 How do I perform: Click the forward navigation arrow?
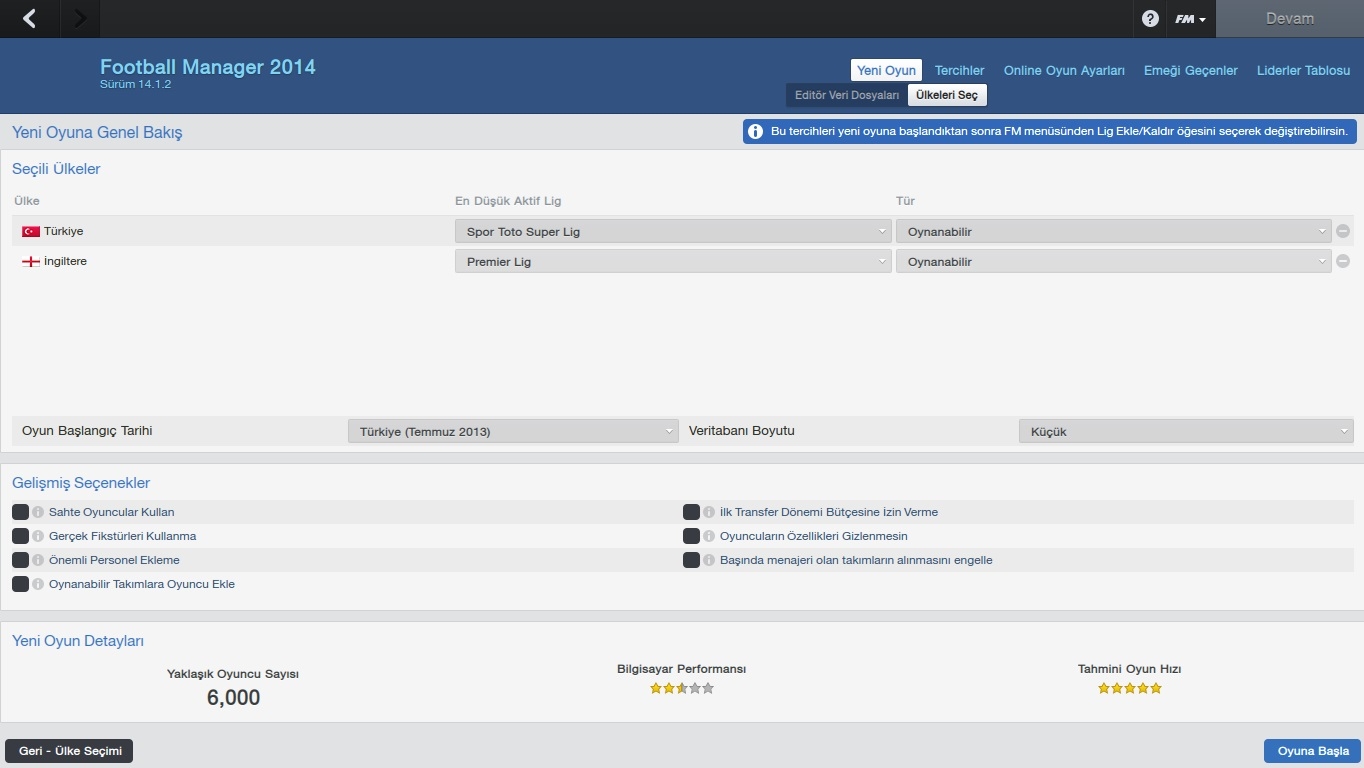click(x=80, y=19)
